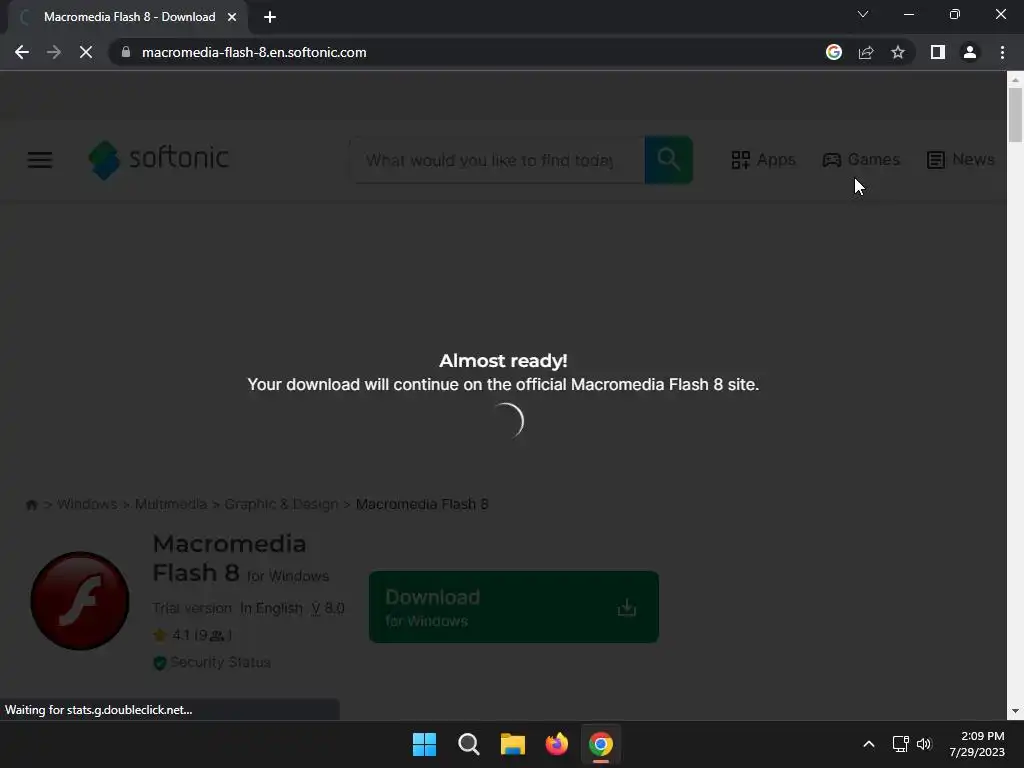View site information via the lock icon

coord(126,52)
